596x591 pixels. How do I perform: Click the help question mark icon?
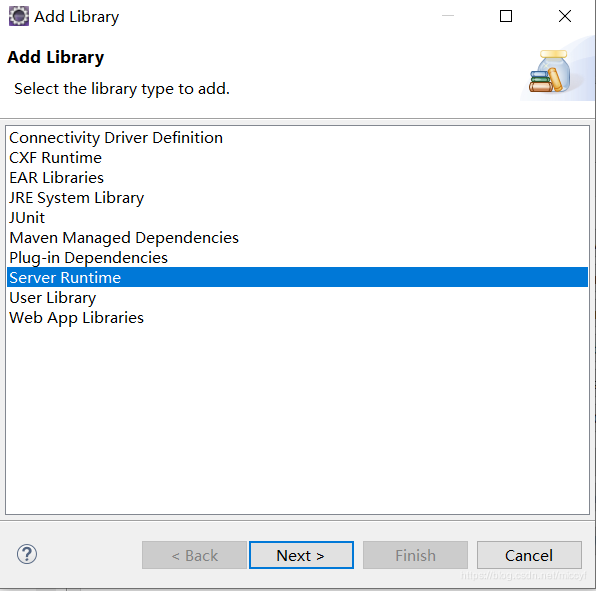pos(27,554)
